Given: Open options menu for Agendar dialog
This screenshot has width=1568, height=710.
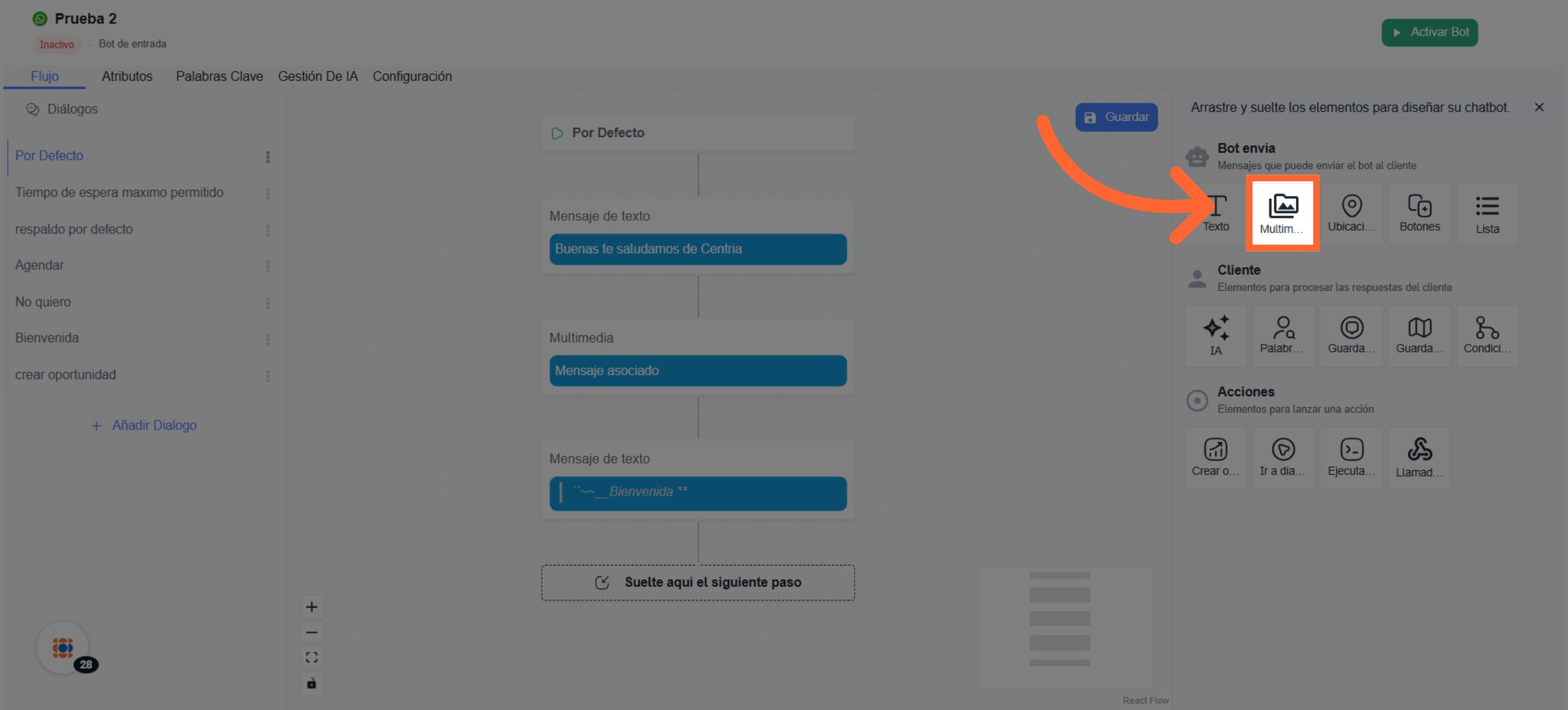Looking at the screenshot, I should [268, 266].
